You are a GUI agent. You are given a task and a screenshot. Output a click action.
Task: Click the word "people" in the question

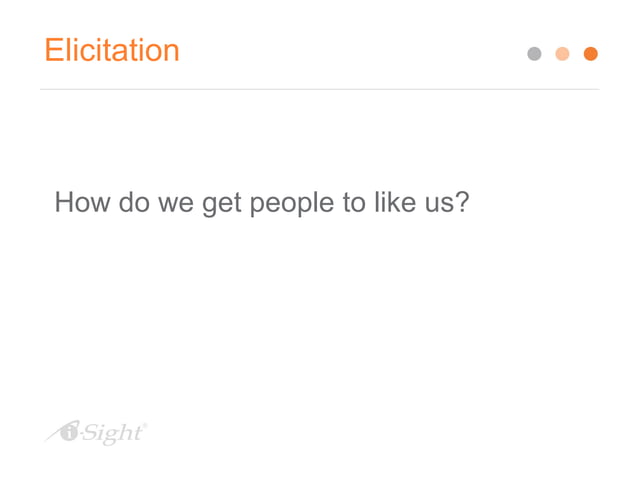point(292,204)
